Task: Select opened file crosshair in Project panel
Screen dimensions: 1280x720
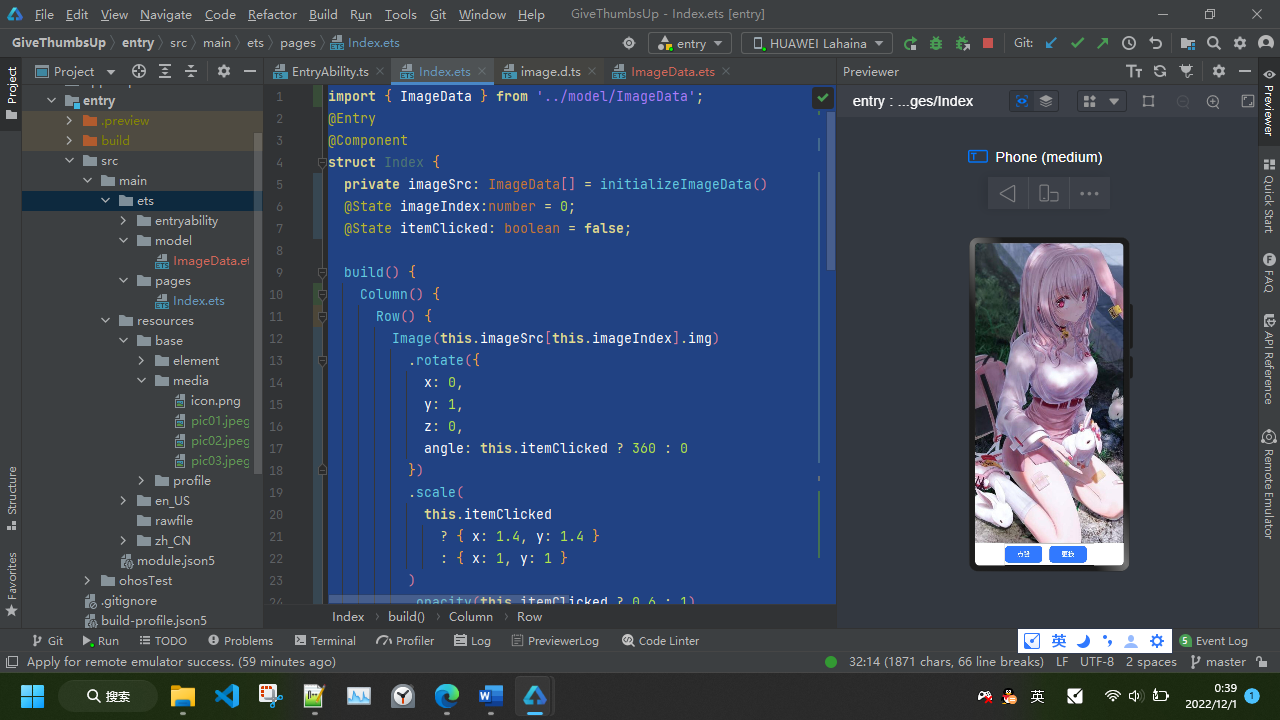Action: [139, 71]
